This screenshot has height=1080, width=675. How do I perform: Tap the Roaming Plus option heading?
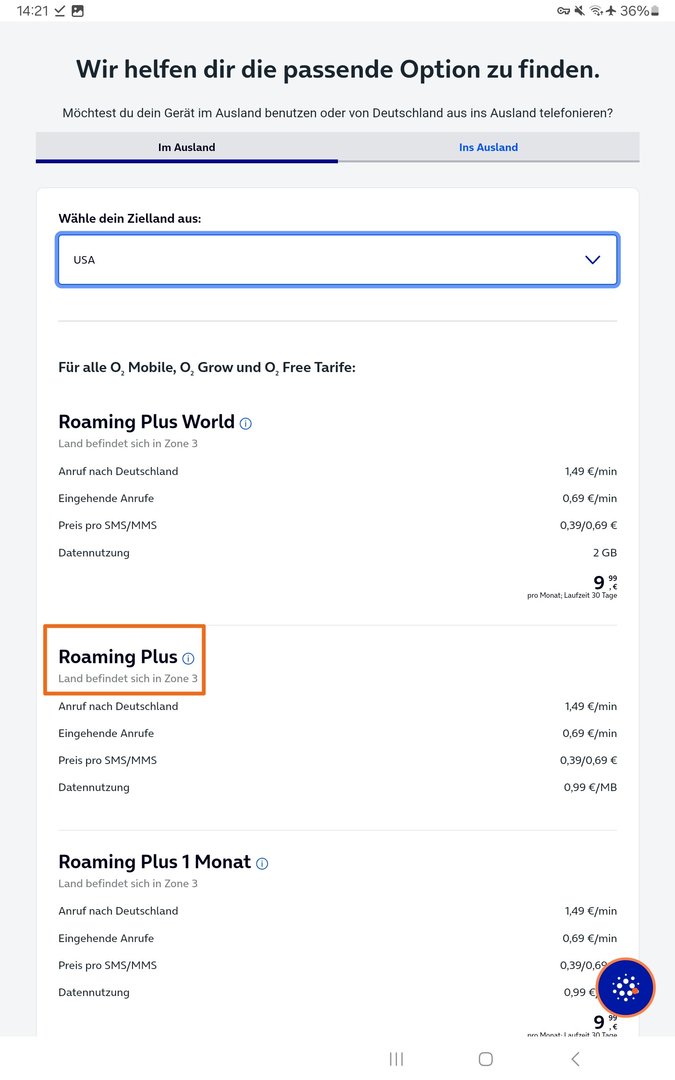point(117,657)
